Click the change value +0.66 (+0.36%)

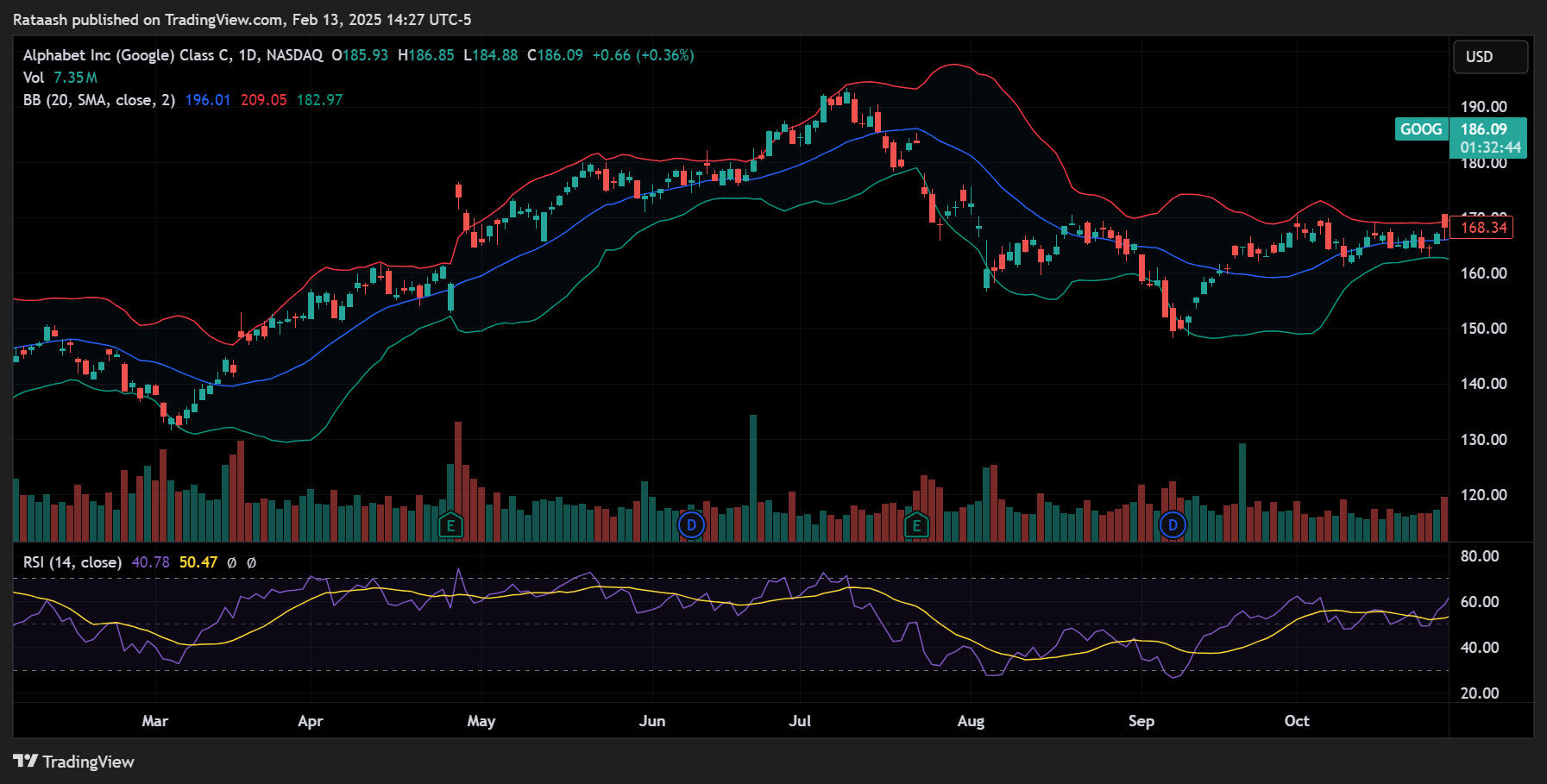(x=643, y=55)
